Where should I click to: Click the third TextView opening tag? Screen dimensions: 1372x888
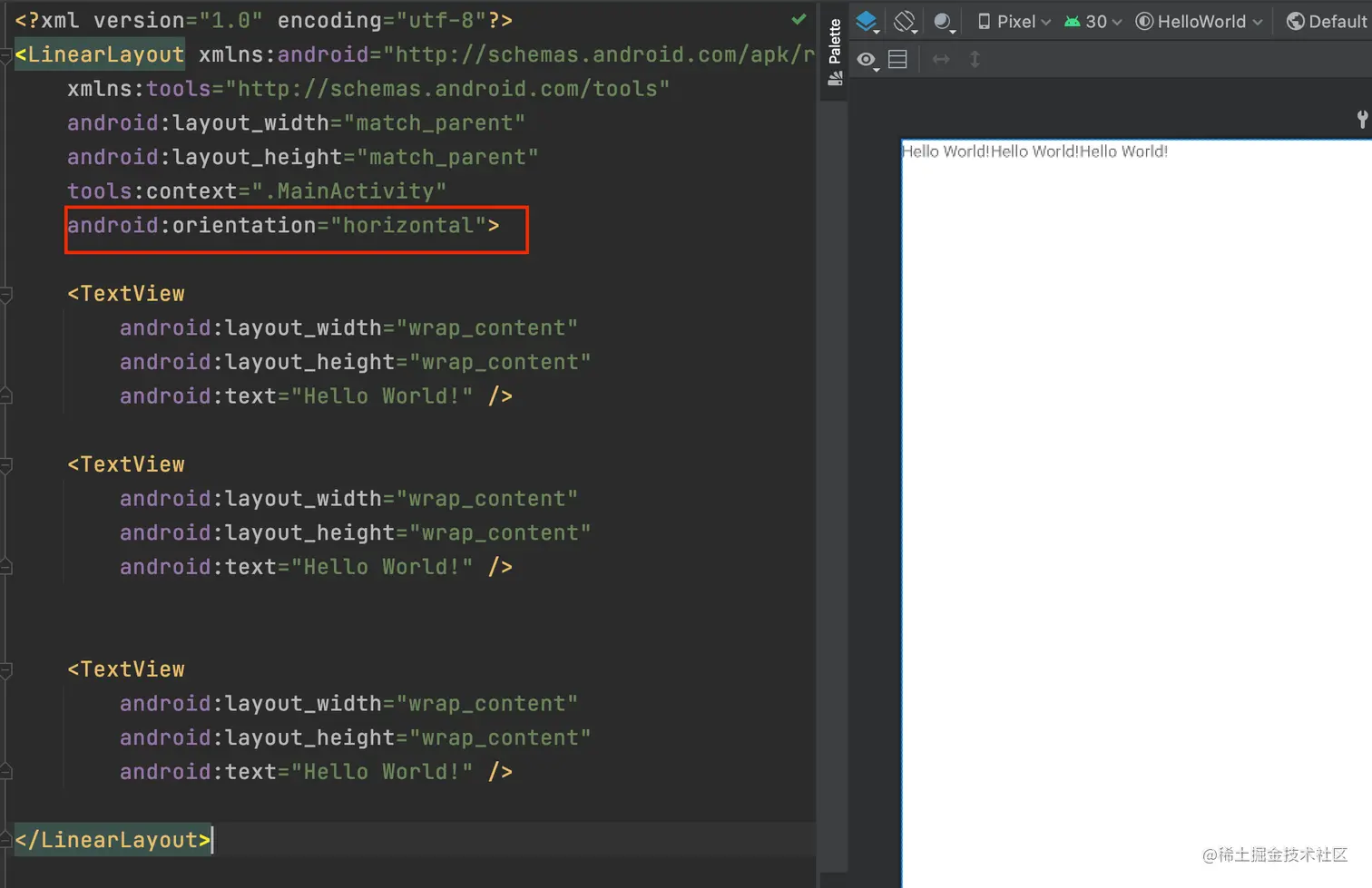126,669
